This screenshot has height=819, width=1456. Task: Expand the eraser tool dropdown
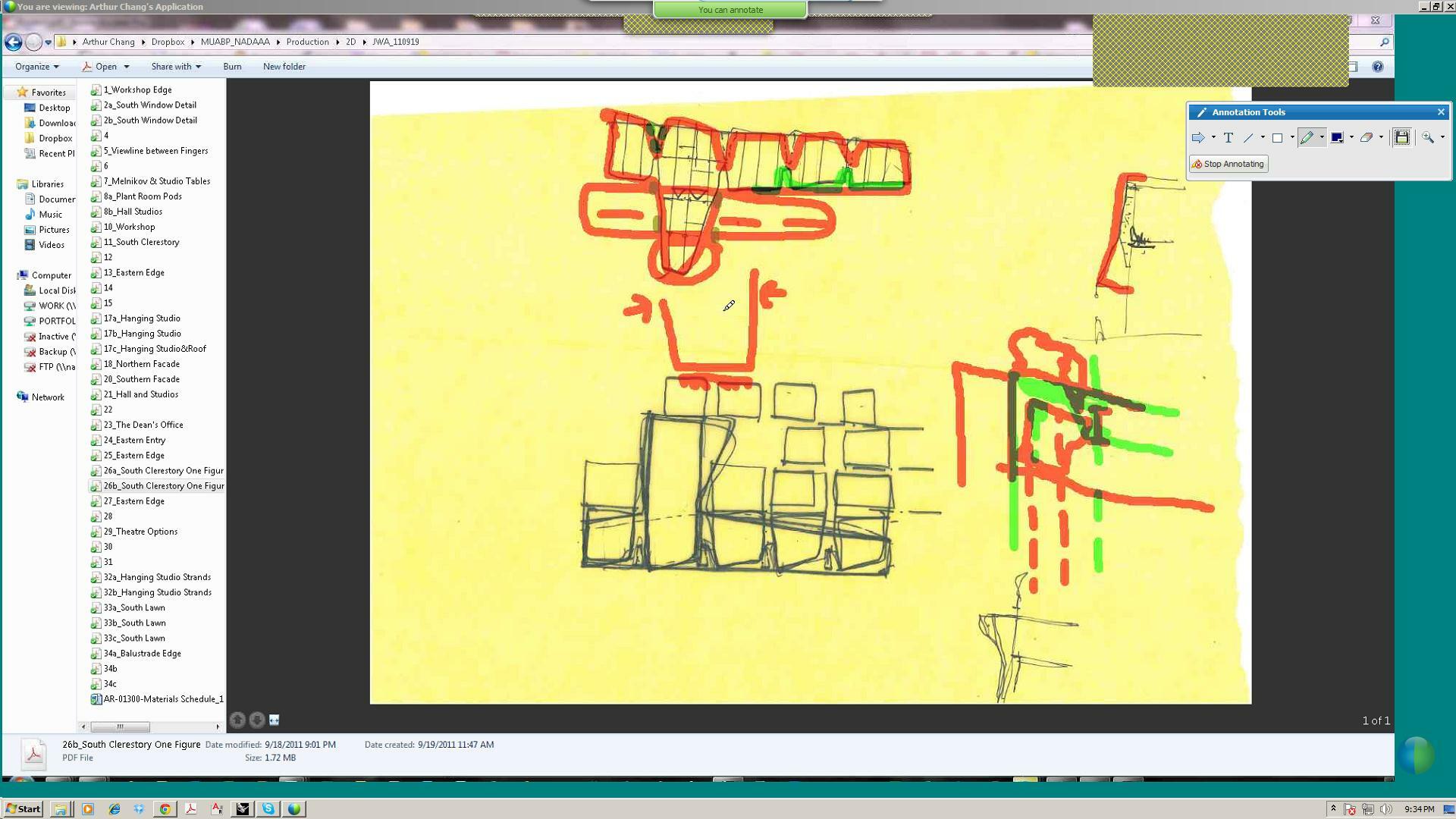click(1381, 137)
